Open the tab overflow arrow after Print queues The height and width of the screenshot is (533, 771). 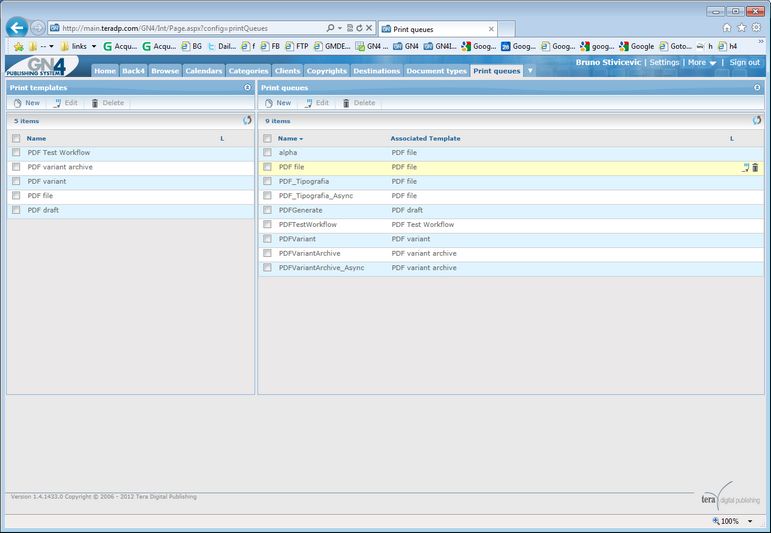(530, 70)
